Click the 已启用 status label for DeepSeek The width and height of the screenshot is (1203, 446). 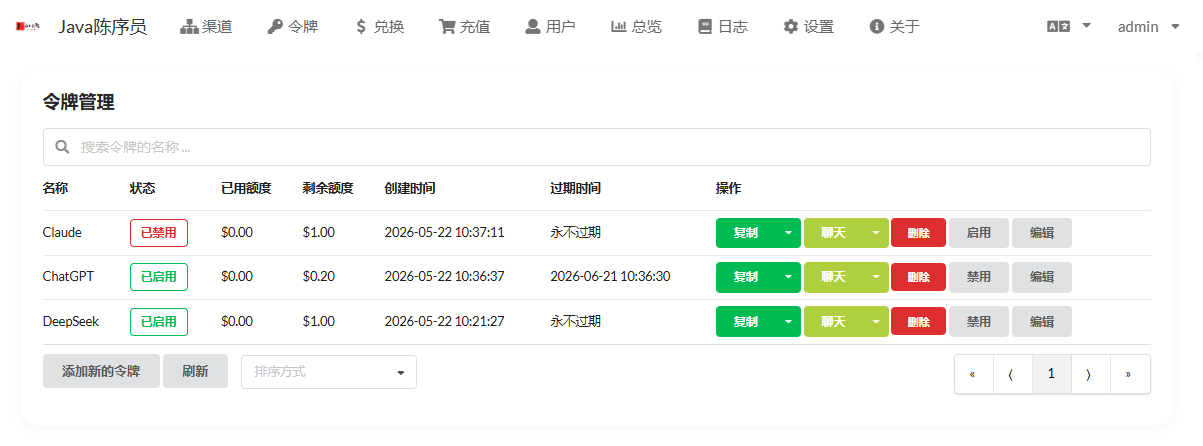159,322
